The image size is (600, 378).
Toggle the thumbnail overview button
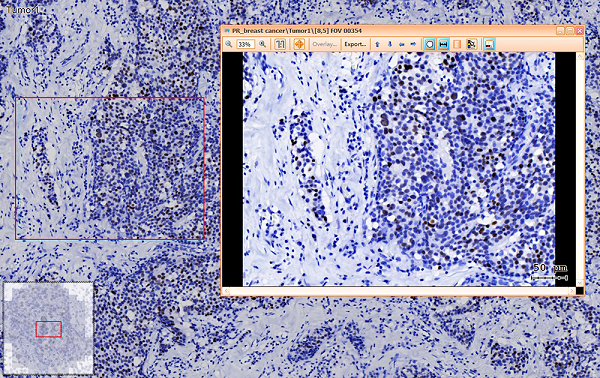click(489, 44)
